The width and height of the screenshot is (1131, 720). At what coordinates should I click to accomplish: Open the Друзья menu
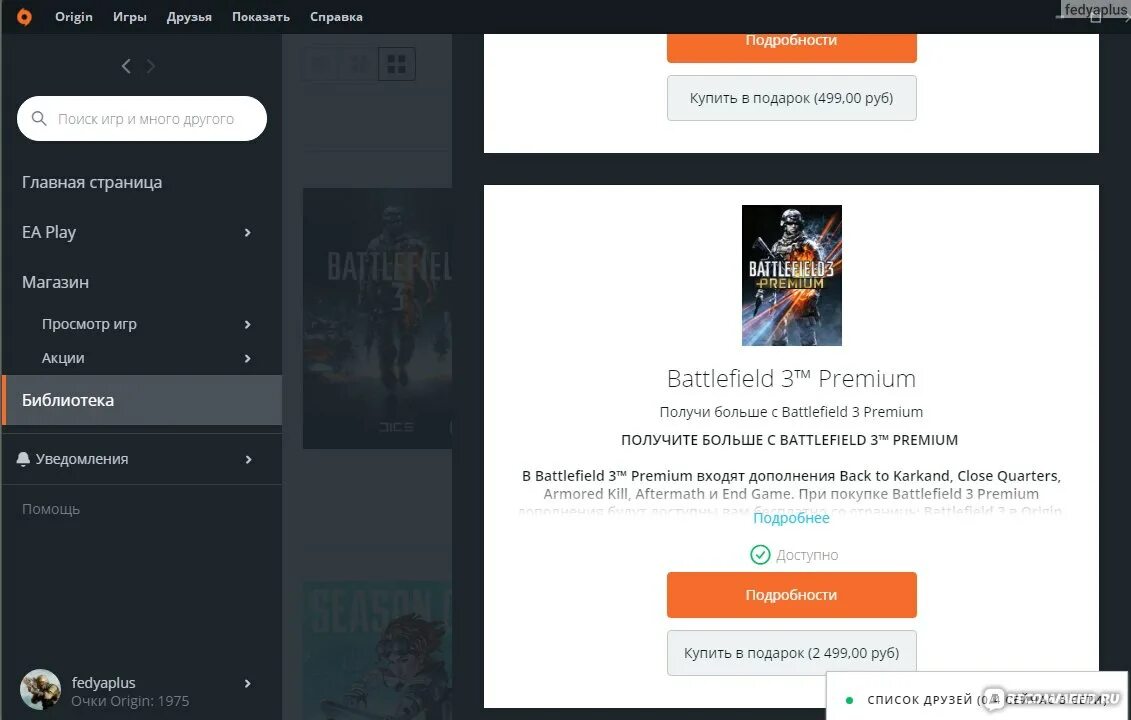pos(189,17)
